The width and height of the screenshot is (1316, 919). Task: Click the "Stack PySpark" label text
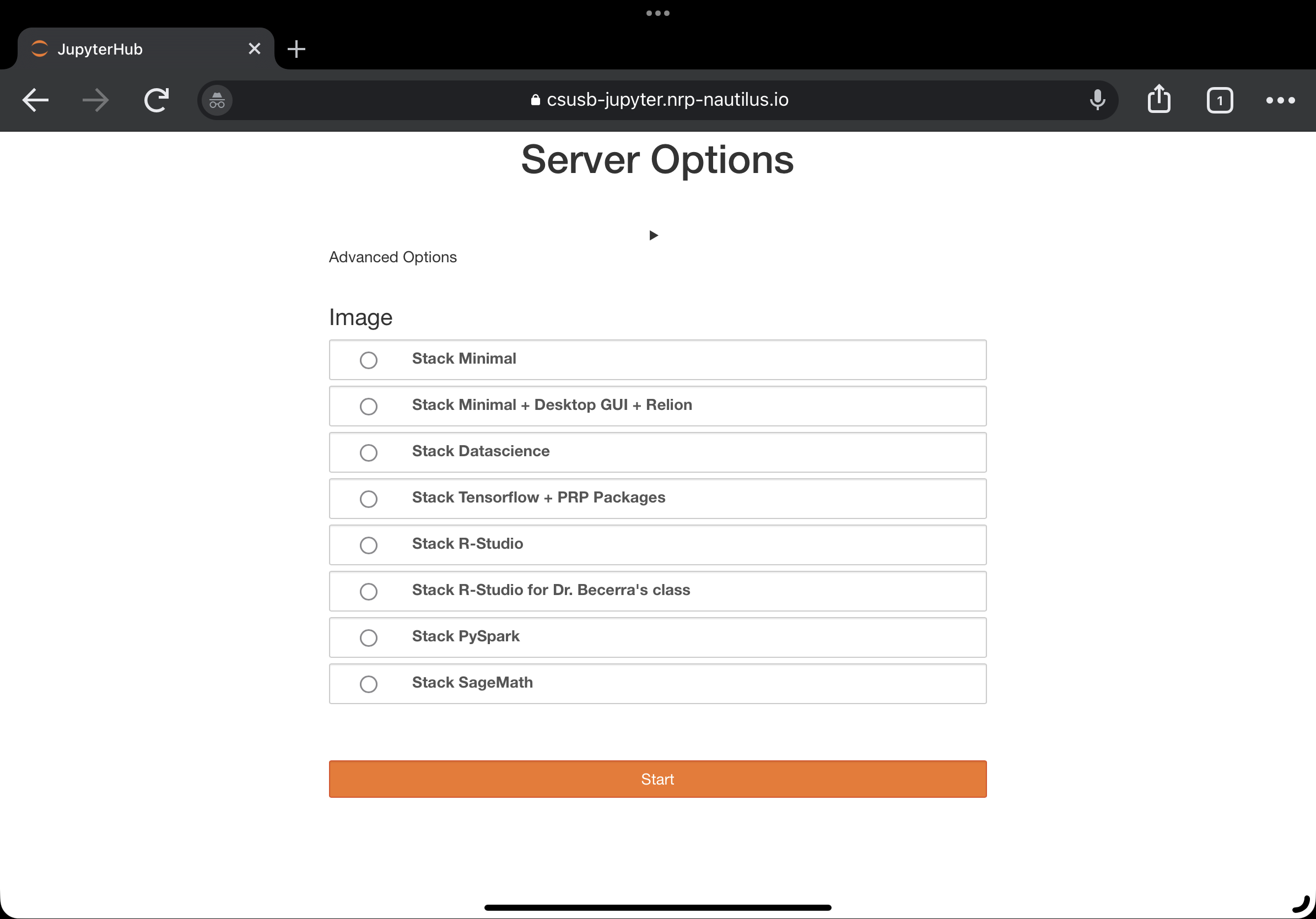466,636
